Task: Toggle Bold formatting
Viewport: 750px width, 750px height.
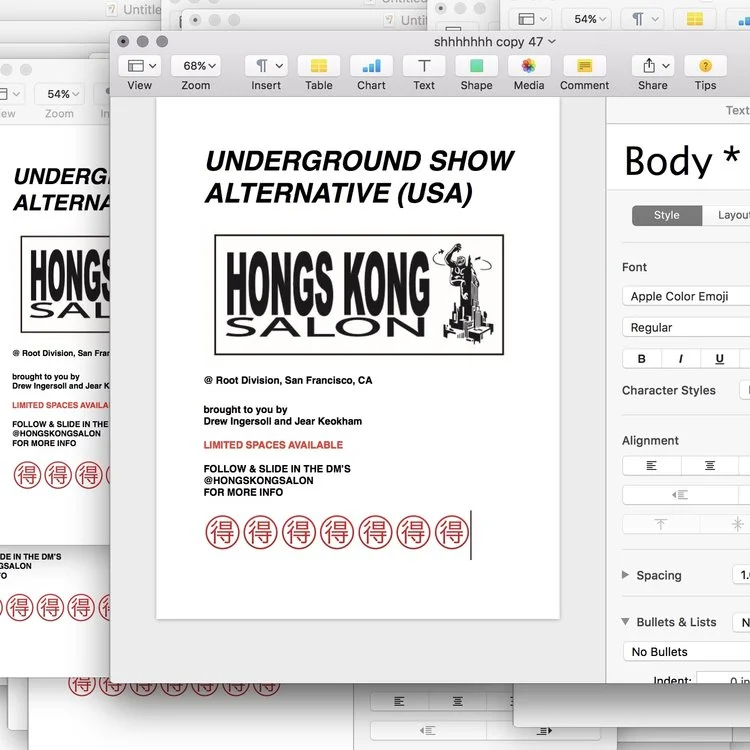Action: click(642, 359)
